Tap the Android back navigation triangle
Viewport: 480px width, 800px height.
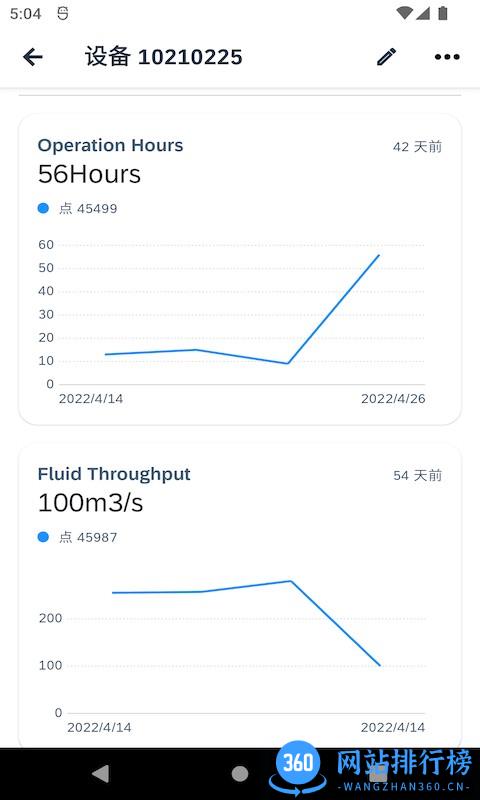[x=100, y=773]
